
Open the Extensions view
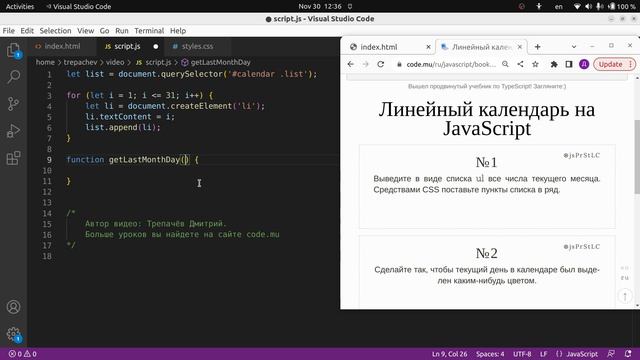[x=13, y=158]
